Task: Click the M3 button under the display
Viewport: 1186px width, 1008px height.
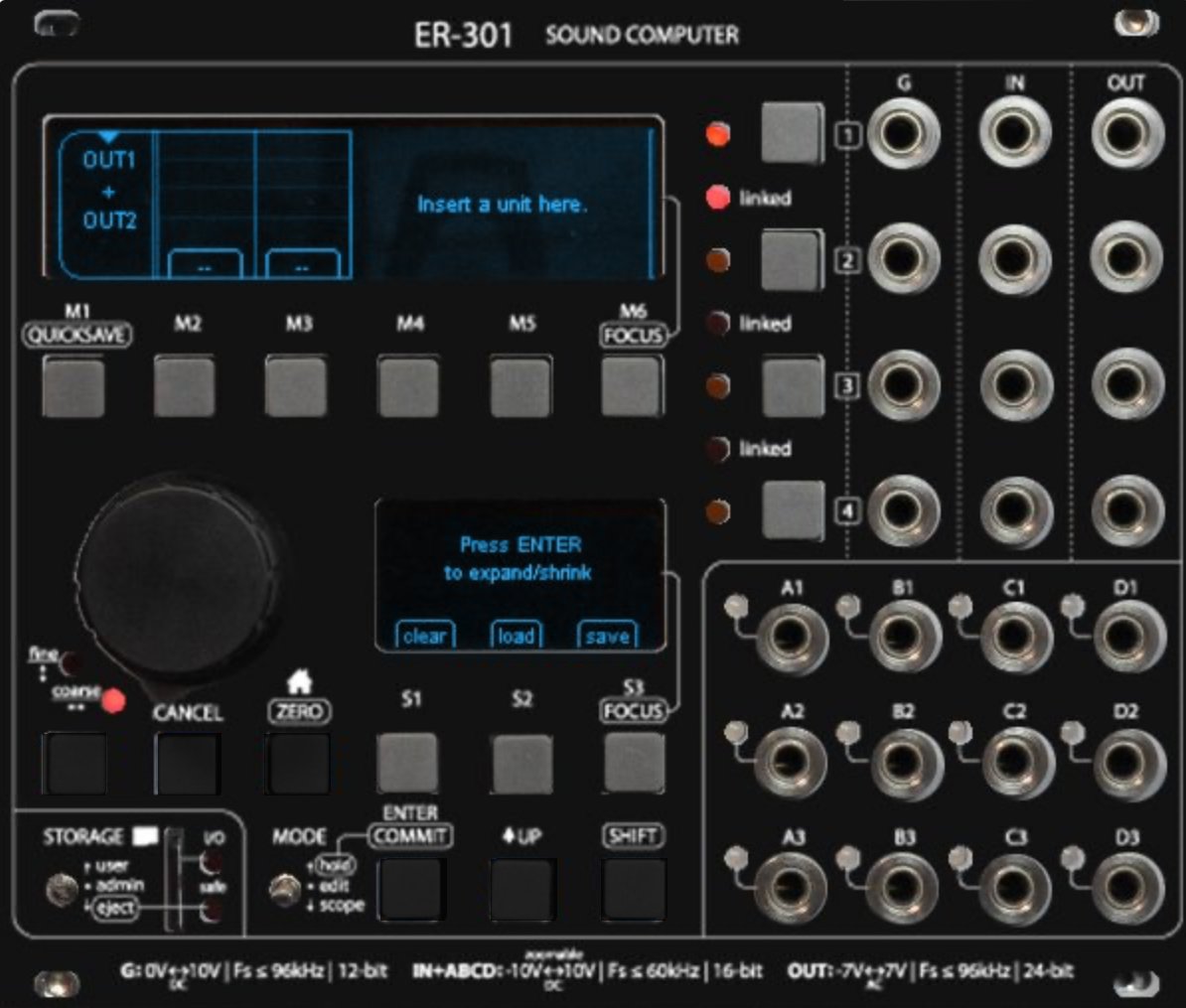Action: click(296, 387)
